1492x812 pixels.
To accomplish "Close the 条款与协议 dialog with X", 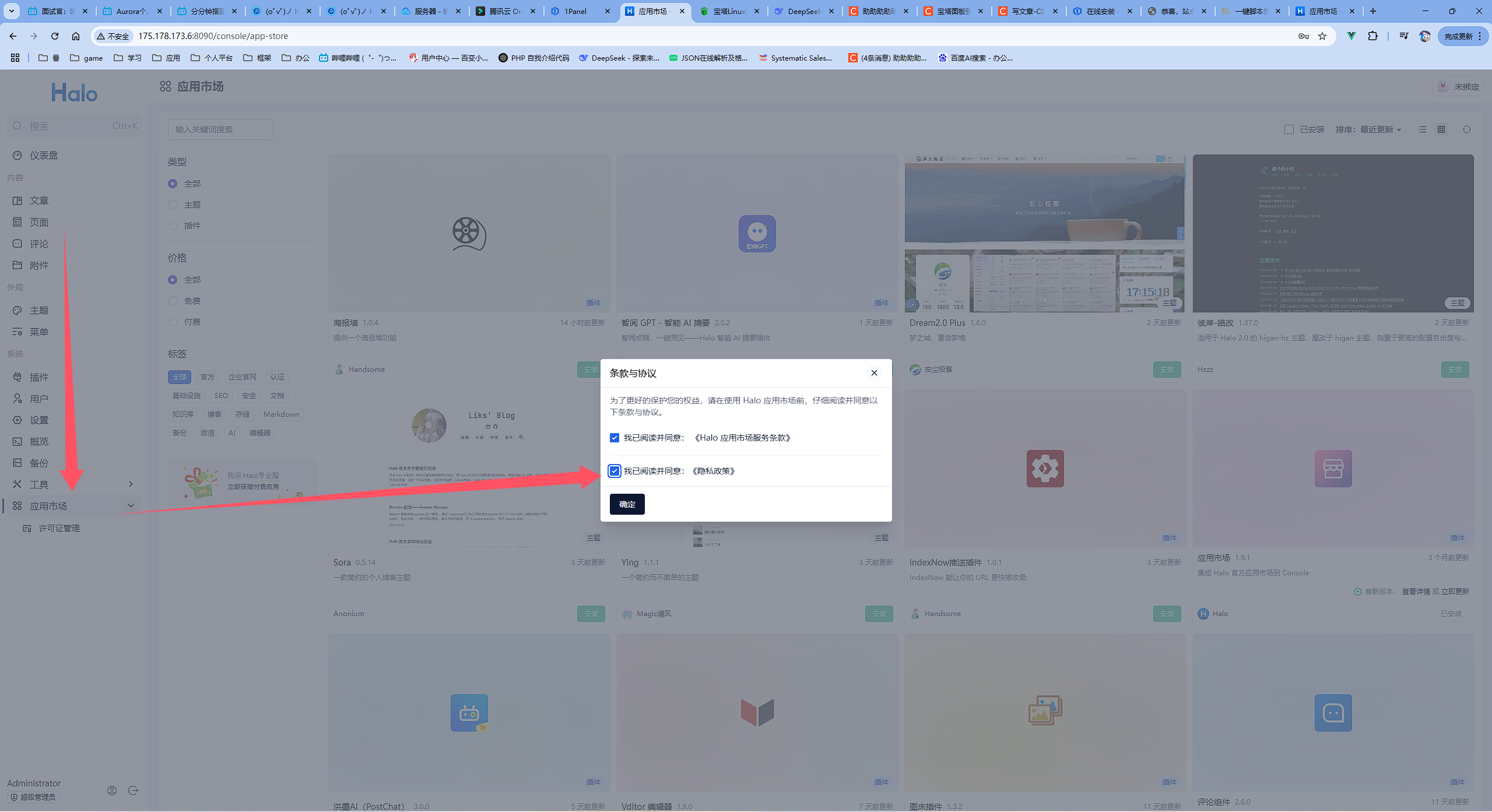I will click(874, 373).
